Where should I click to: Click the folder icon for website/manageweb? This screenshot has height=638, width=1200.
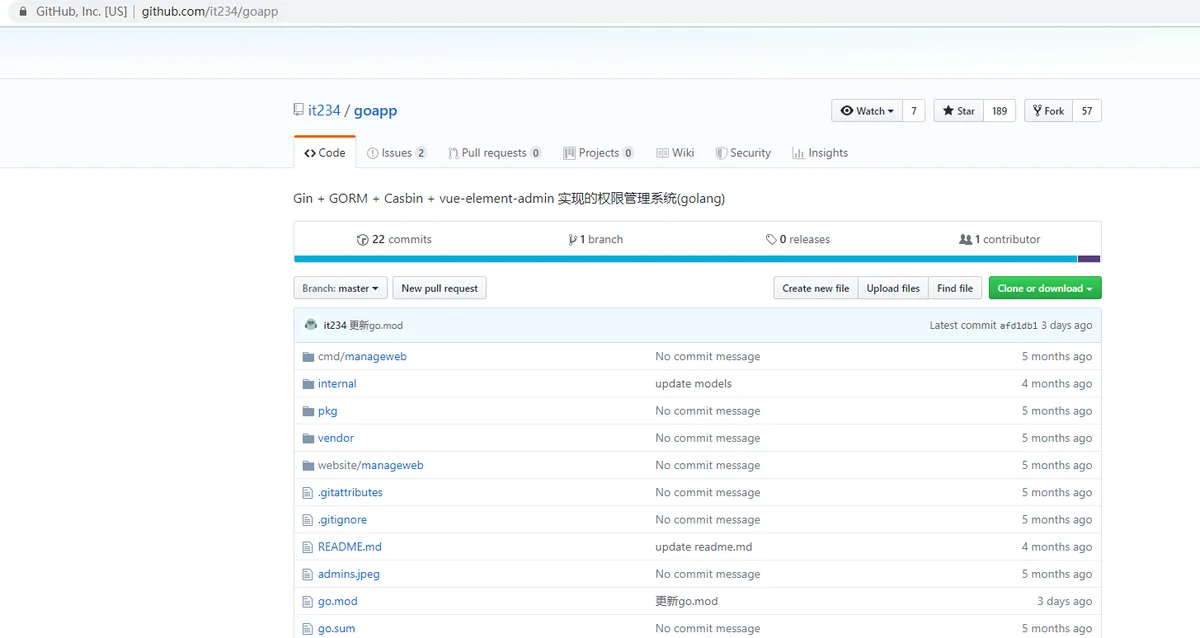click(x=309, y=465)
